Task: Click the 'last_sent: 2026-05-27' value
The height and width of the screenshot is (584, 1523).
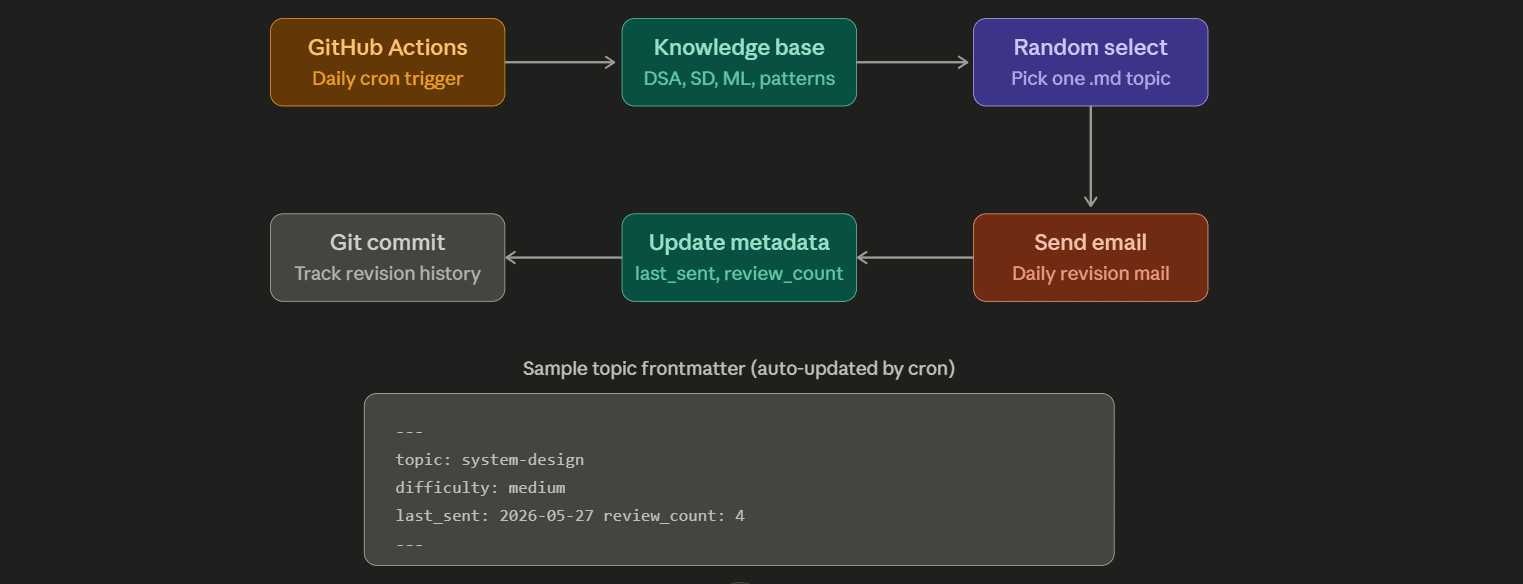Action: 495,516
